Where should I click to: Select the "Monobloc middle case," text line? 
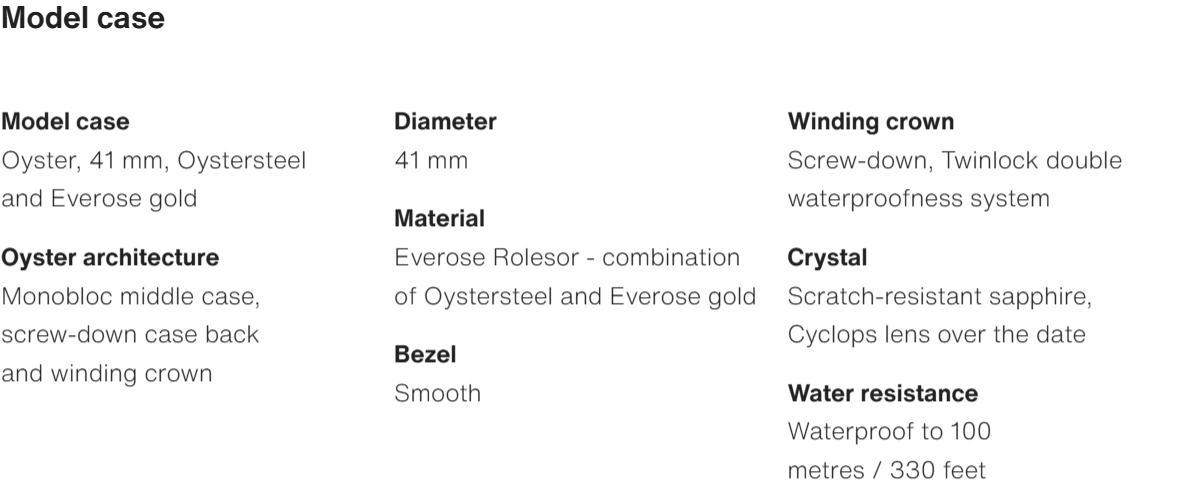click(x=130, y=296)
